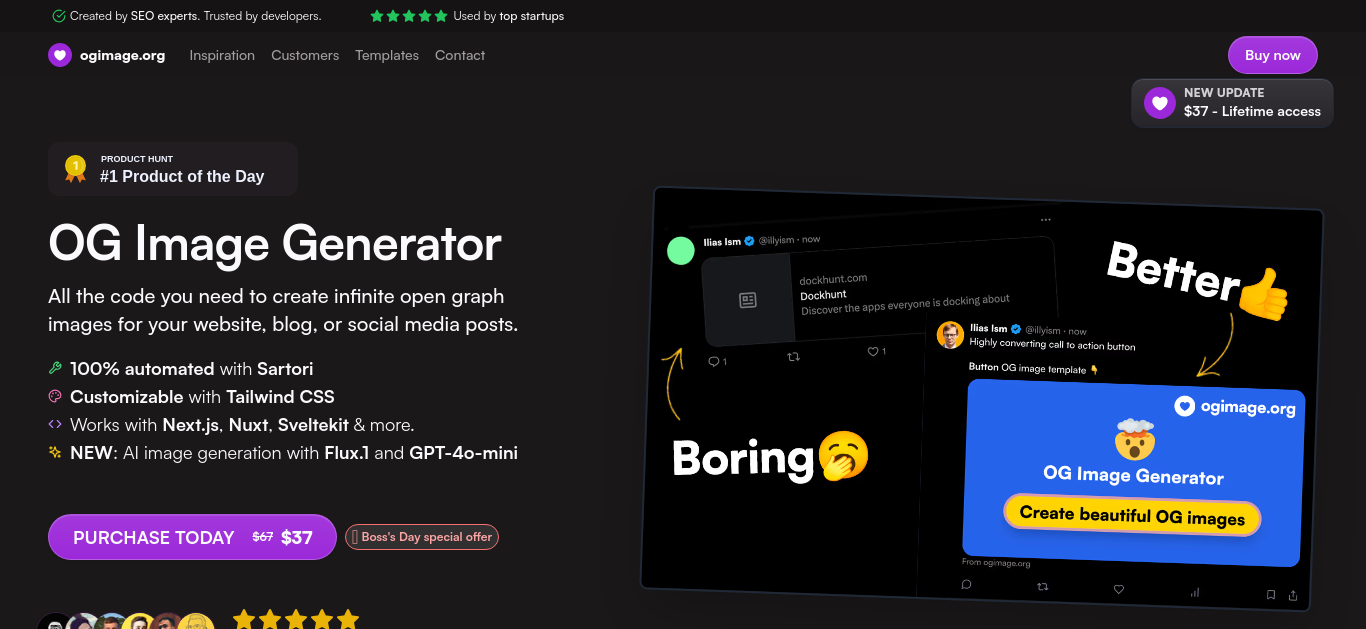Open the Templates nav item
The image size is (1366, 629).
pos(387,55)
